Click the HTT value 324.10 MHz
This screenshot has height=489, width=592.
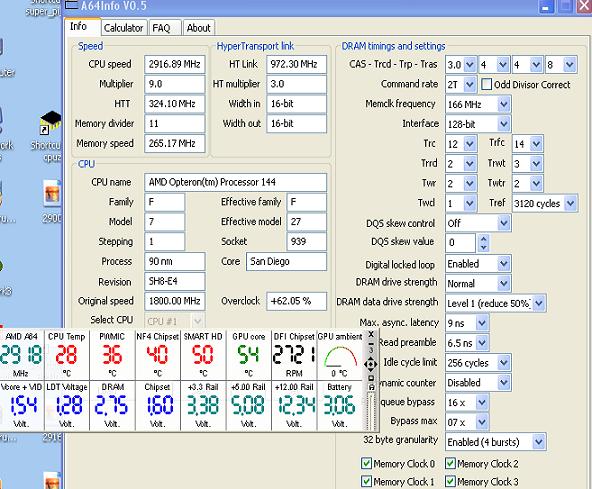click(175, 104)
